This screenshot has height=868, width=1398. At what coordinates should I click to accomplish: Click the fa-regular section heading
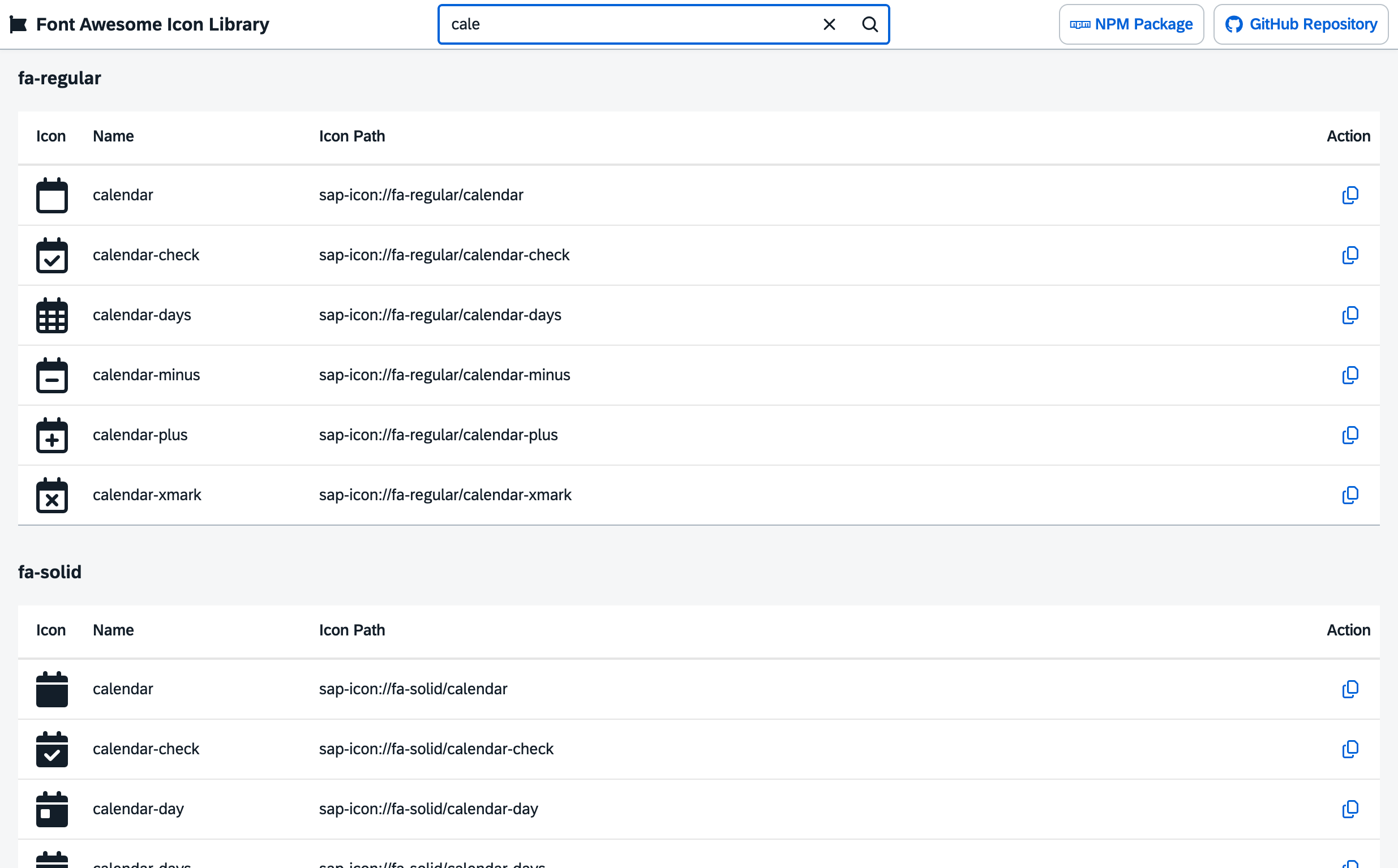[x=59, y=78]
